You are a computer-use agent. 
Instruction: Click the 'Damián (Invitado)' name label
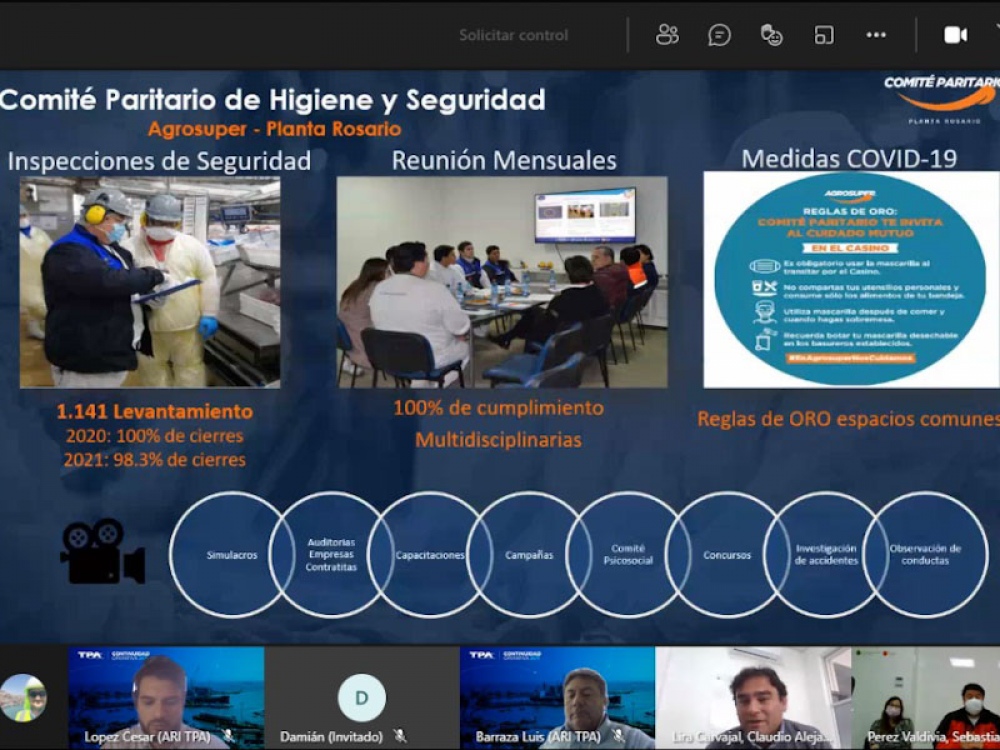[x=332, y=737]
